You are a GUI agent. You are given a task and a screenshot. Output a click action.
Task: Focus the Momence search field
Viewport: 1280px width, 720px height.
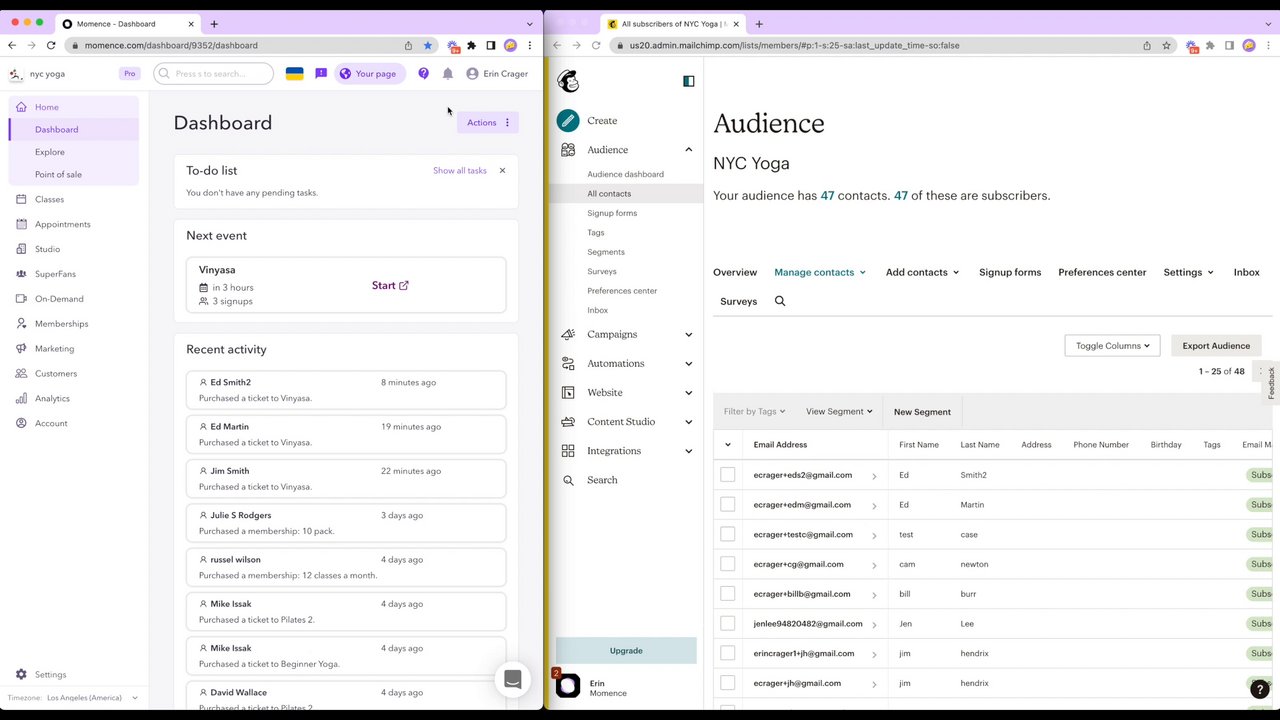(214, 73)
